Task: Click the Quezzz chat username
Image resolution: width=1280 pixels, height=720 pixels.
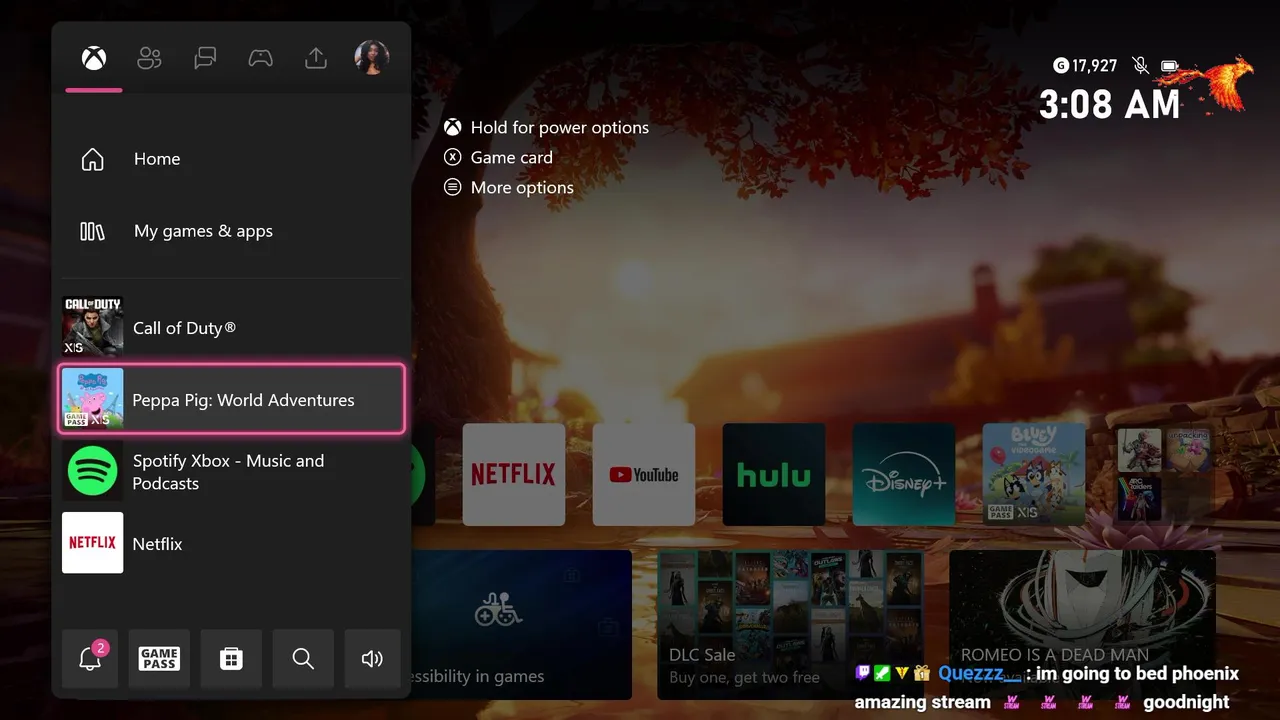Action: [x=980, y=673]
